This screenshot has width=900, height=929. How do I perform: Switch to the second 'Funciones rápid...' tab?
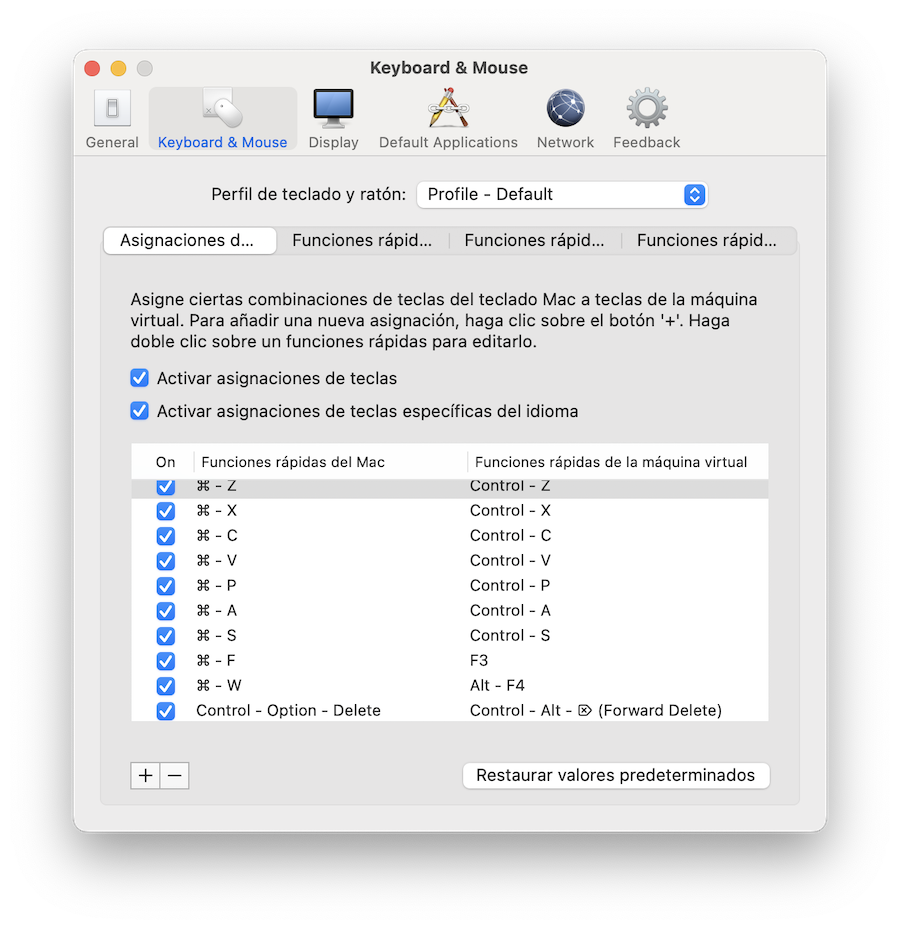[534, 240]
